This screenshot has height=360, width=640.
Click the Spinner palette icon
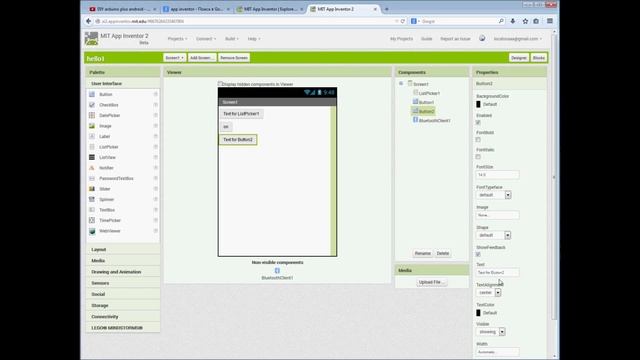pos(92,199)
